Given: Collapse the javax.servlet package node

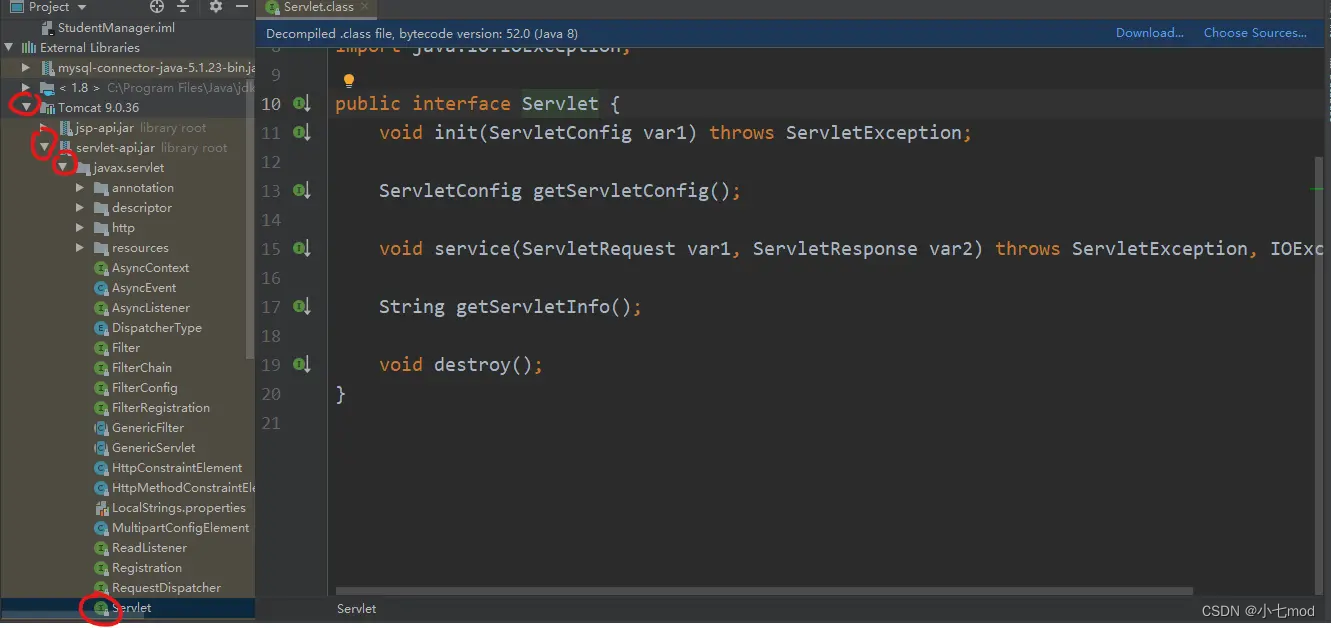Looking at the screenshot, I should click(63, 168).
